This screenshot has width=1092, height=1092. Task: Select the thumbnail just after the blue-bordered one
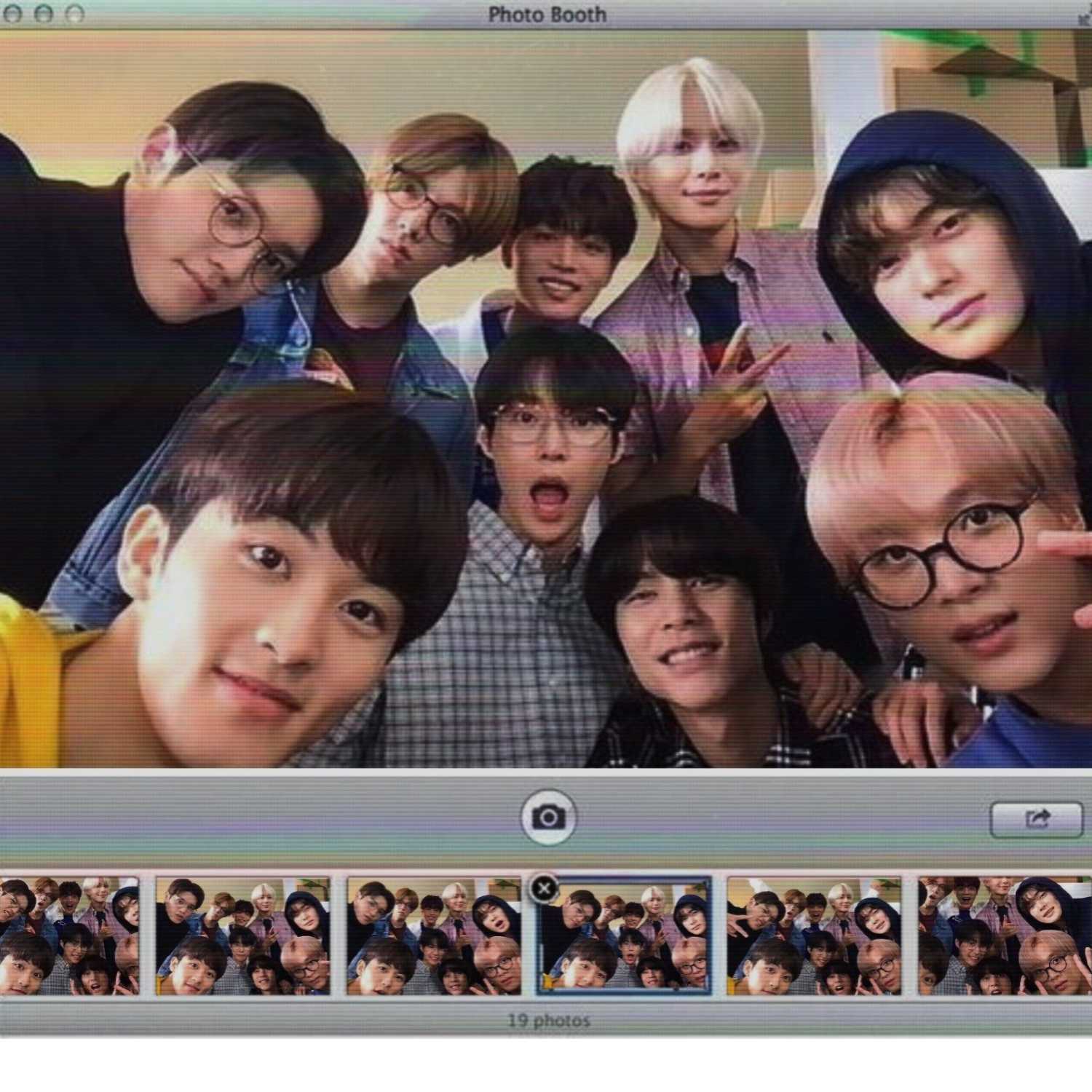[814, 936]
